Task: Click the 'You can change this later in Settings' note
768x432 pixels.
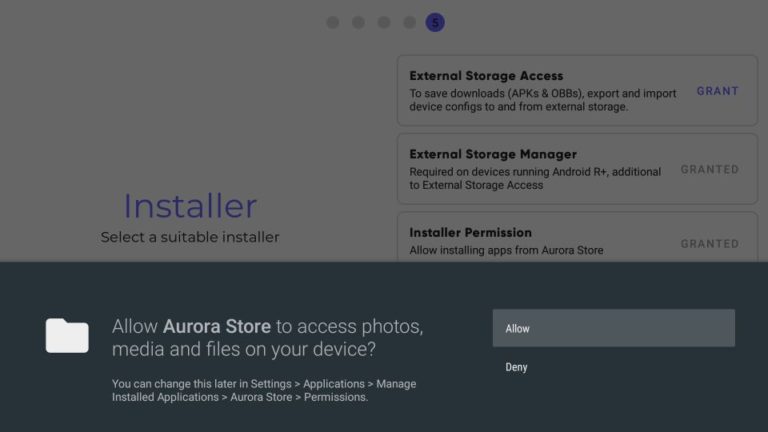Action: point(264,390)
